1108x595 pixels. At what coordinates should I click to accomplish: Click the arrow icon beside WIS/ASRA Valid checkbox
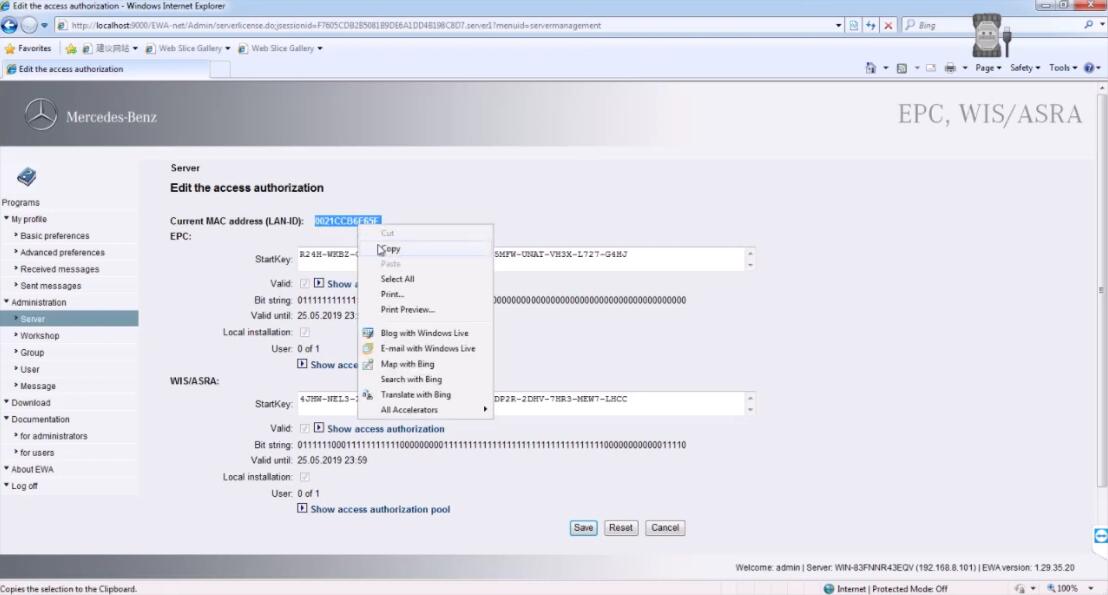pyautogui.click(x=319, y=428)
